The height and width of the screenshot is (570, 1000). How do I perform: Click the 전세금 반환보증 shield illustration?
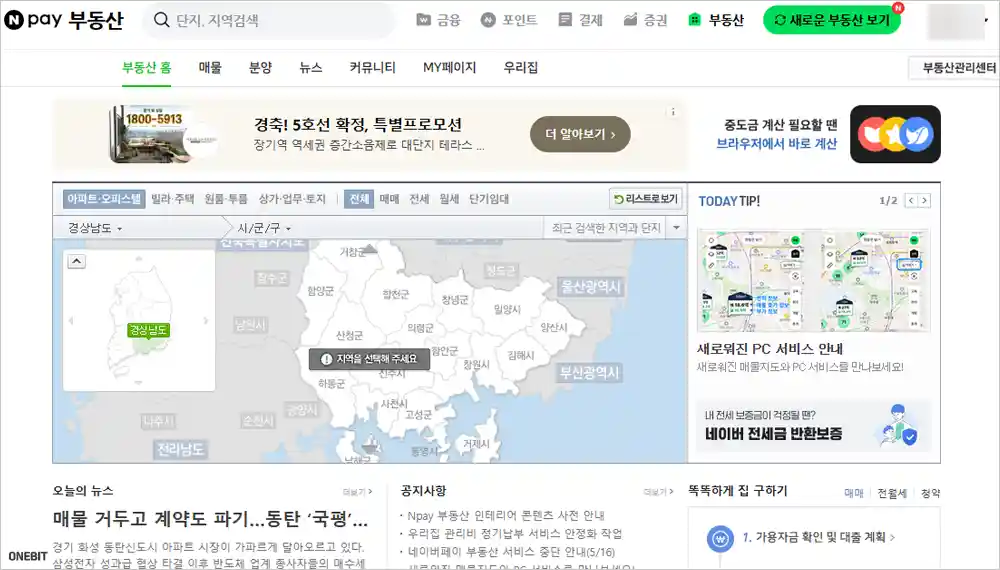pos(899,425)
